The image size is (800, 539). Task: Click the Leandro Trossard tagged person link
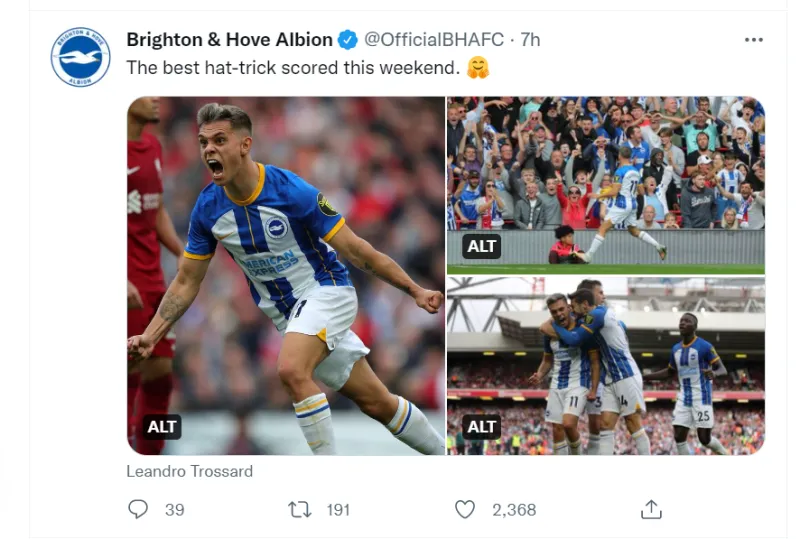189,471
